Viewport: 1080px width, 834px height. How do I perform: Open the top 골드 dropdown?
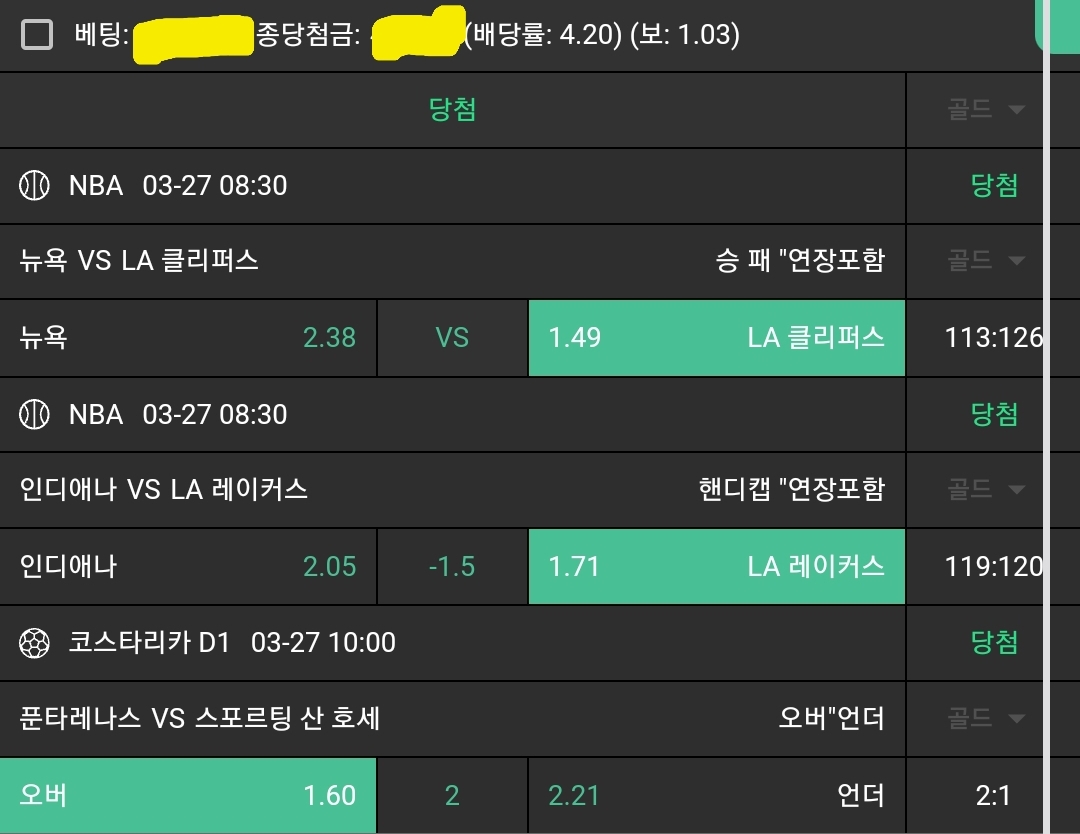[986, 110]
